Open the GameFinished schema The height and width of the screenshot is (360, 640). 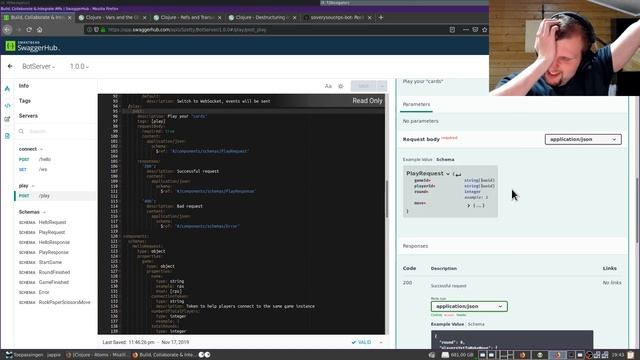(x=55, y=282)
